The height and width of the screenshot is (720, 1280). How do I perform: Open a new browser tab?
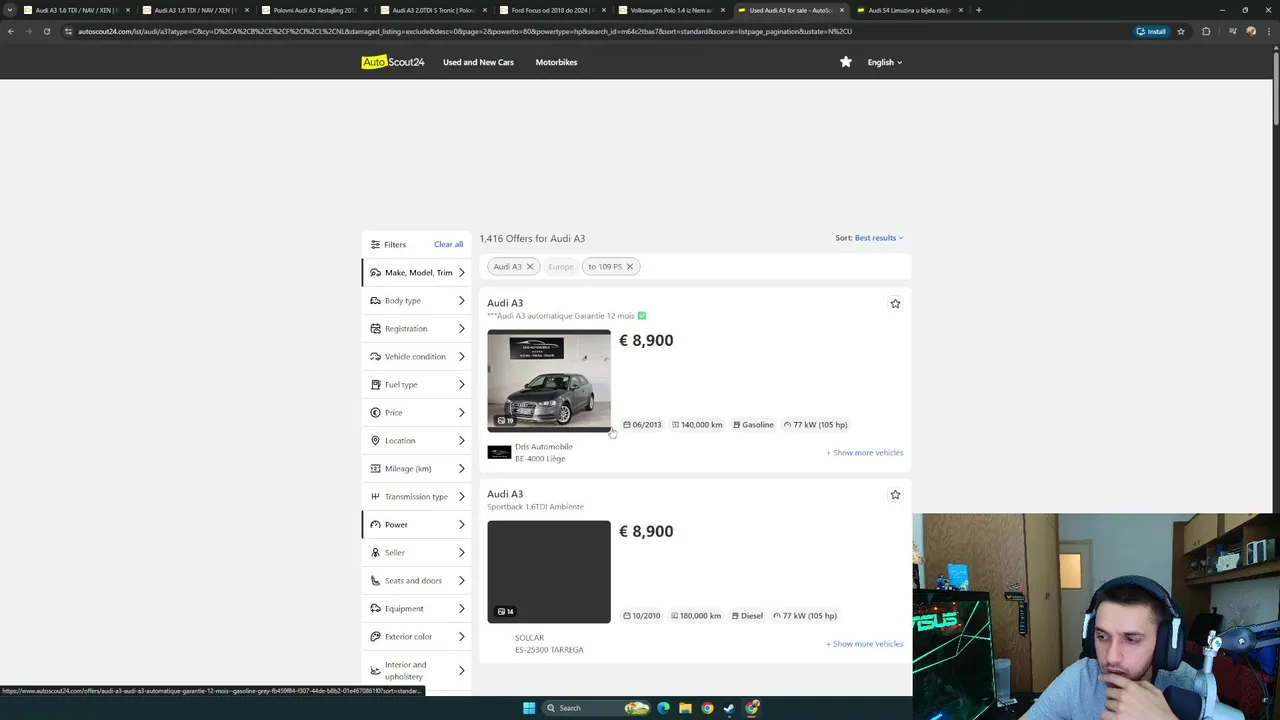978,10
